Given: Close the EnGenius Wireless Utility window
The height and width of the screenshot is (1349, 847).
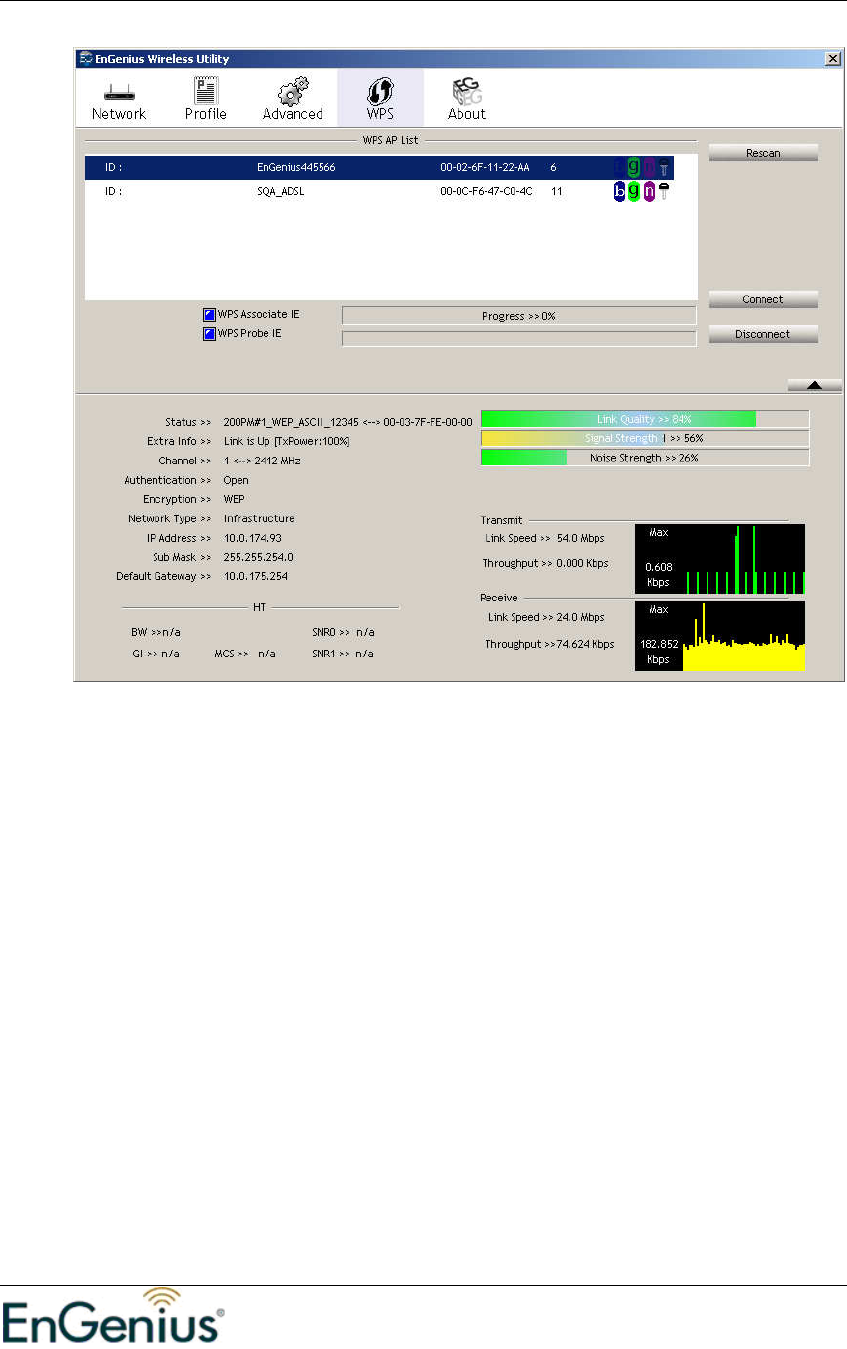Looking at the screenshot, I should pyautogui.click(x=832, y=59).
